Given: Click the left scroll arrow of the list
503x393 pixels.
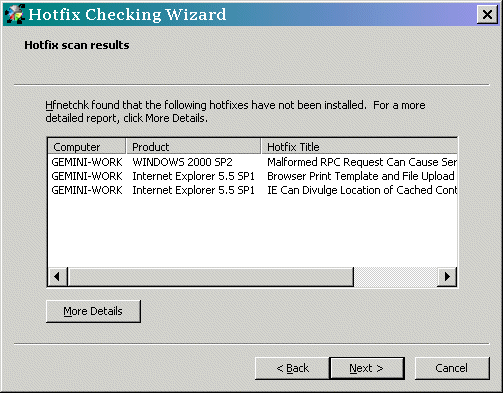Looking at the screenshot, I should tap(57, 276).
